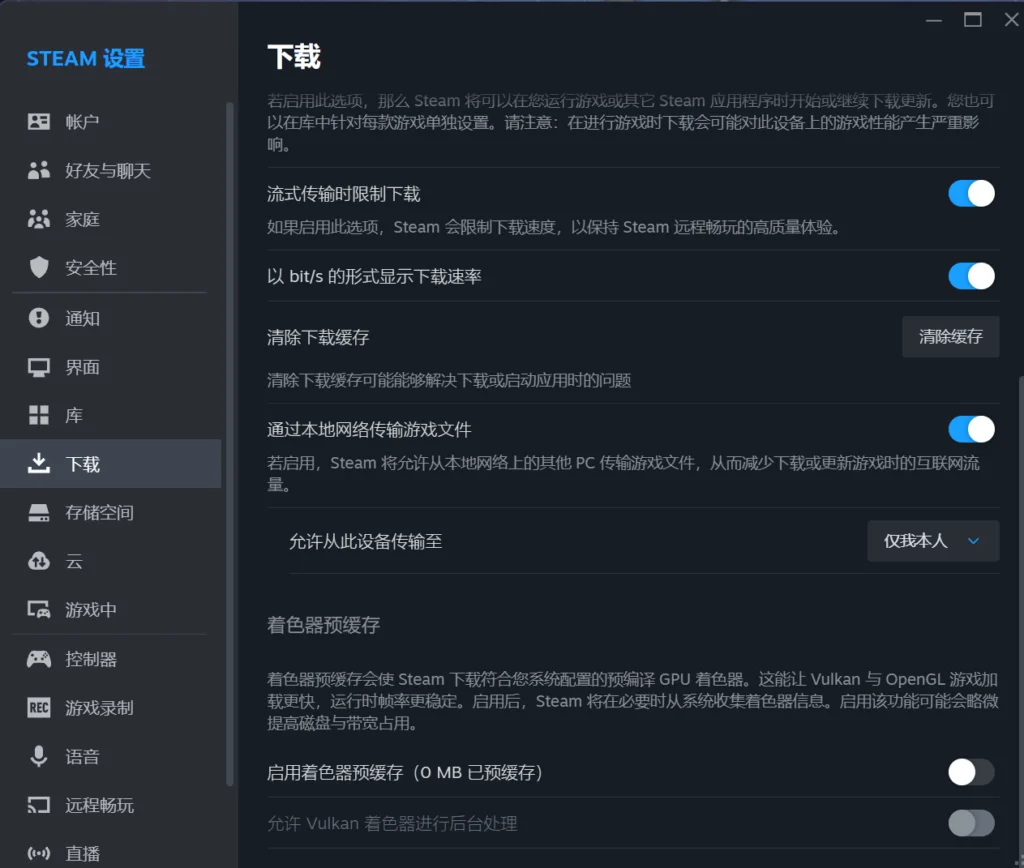Enable 启用着色器预缓存 switch
Image resolution: width=1024 pixels, height=868 pixels.
[971, 772]
